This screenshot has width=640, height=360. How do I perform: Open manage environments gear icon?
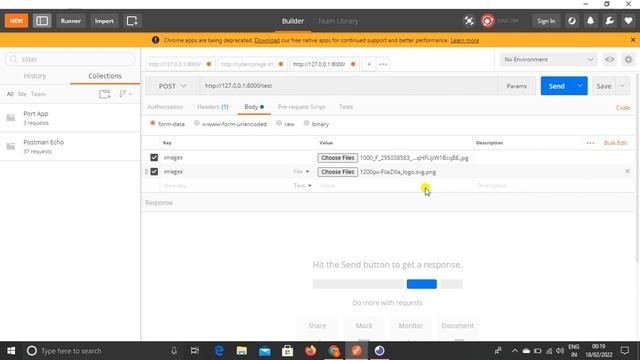tap(628, 60)
